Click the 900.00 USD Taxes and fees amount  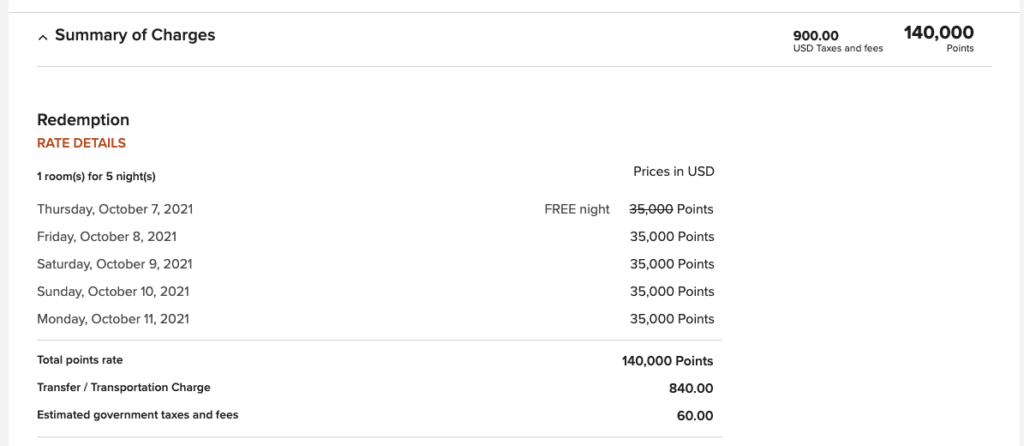(838, 40)
